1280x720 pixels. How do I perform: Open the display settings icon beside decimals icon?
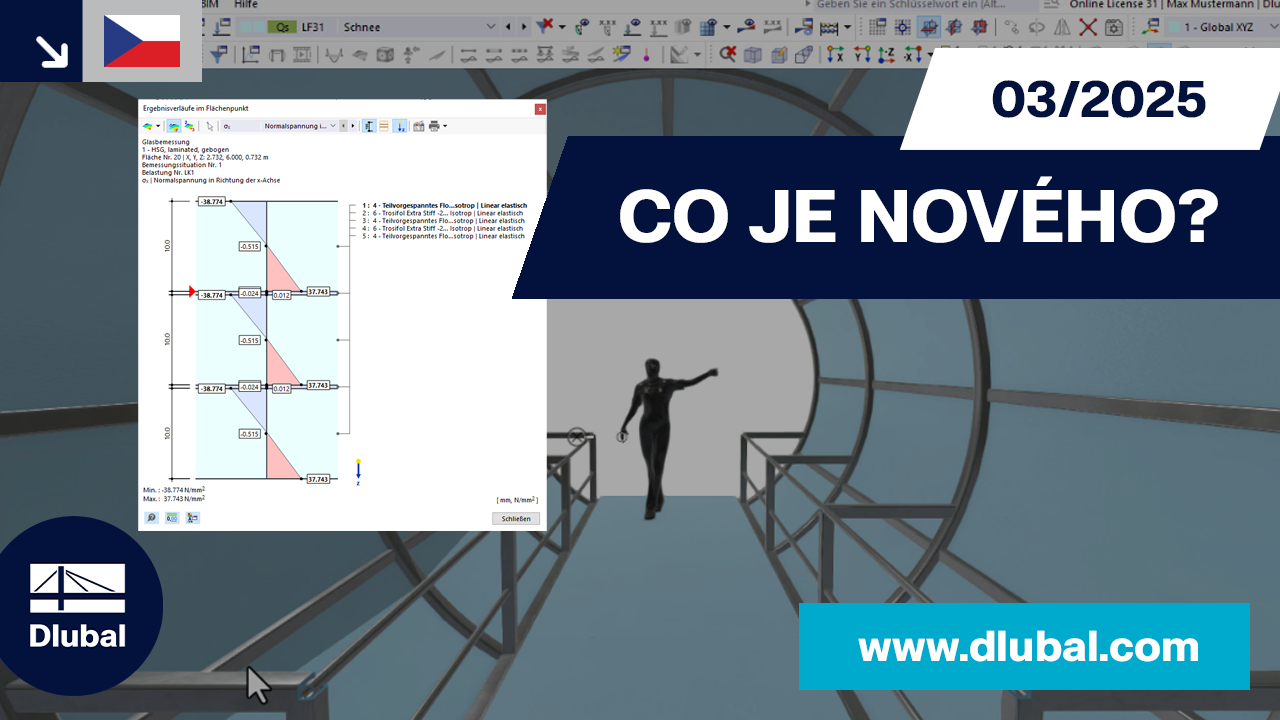tap(192, 518)
